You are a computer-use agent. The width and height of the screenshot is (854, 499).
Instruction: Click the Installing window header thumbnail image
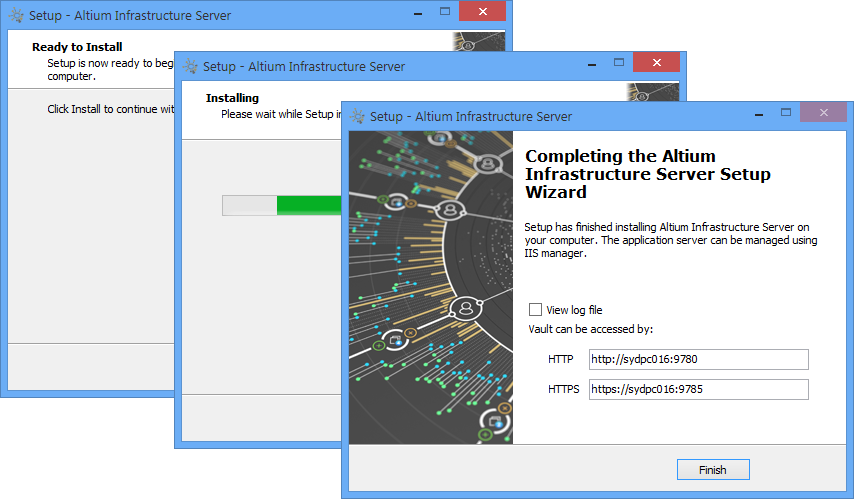pyautogui.click(x=652, y=92)
